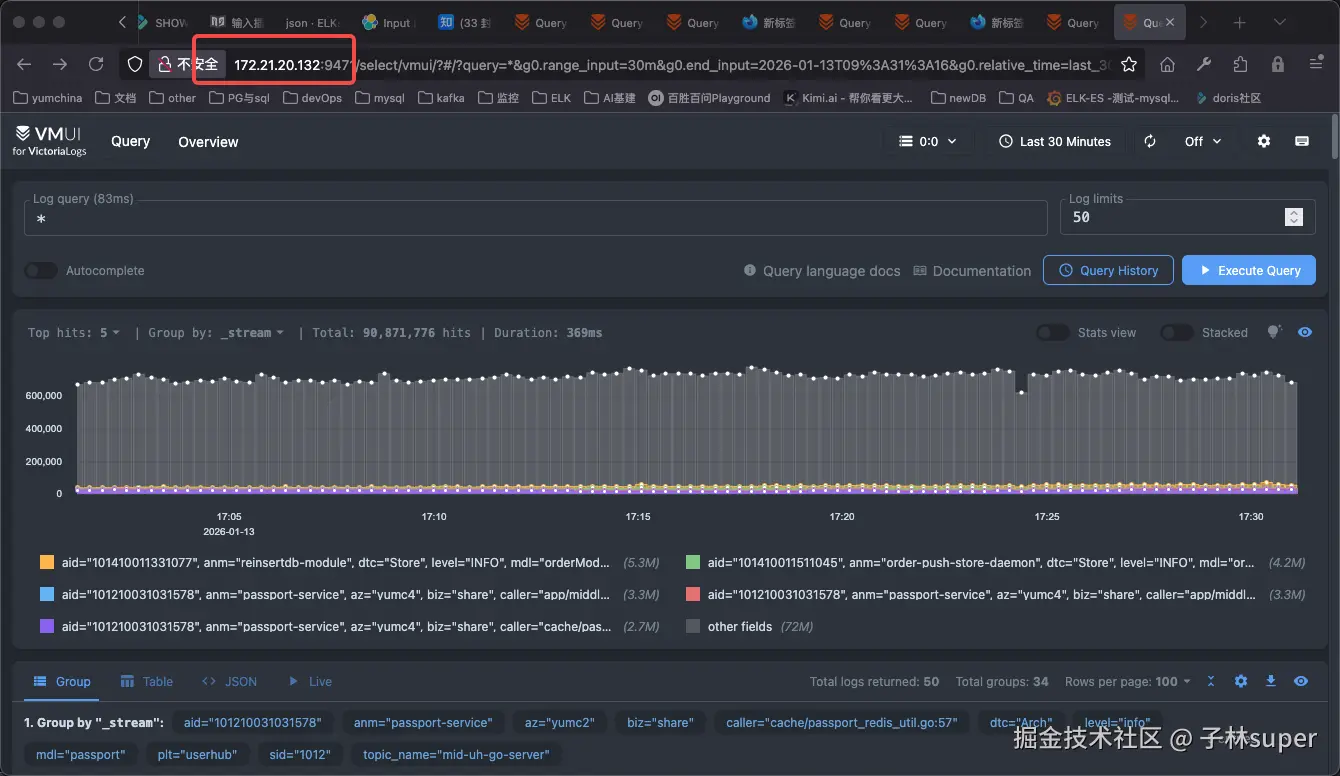This screenshot has height=776, width=1340.
Task: Open the Last 30 Minutes time picker
Action: pyautogui.click(x=1055, y=141)
